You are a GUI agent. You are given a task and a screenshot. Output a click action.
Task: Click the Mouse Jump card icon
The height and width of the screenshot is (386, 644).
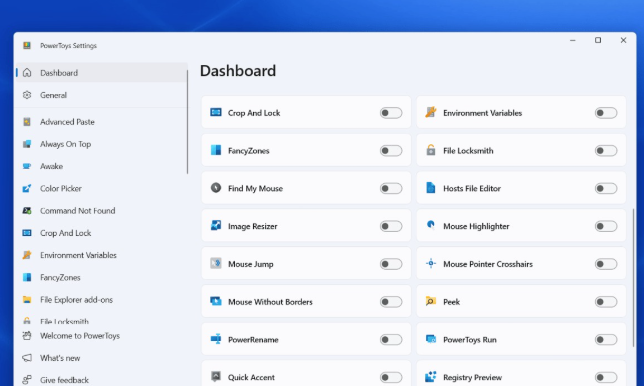pyautogui.click(x=216, y=263)
